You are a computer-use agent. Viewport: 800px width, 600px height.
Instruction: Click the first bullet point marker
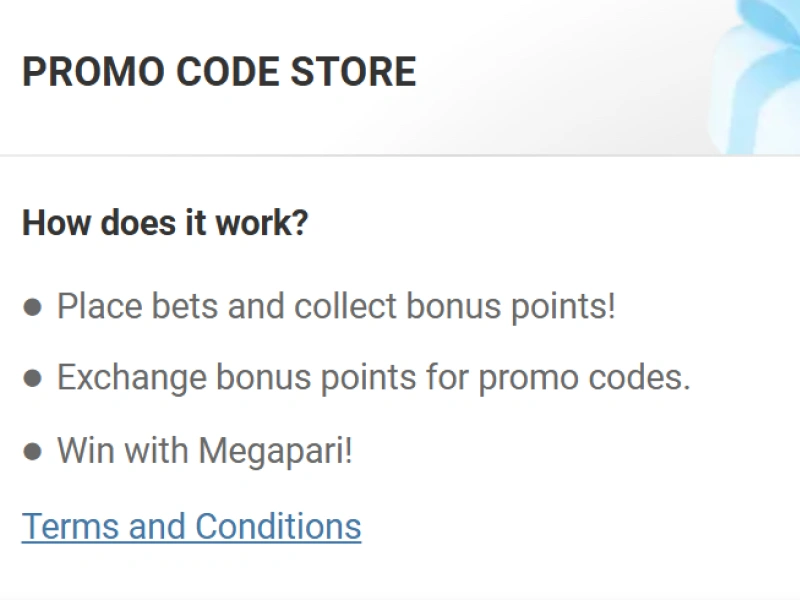click(x=31, y=306)
